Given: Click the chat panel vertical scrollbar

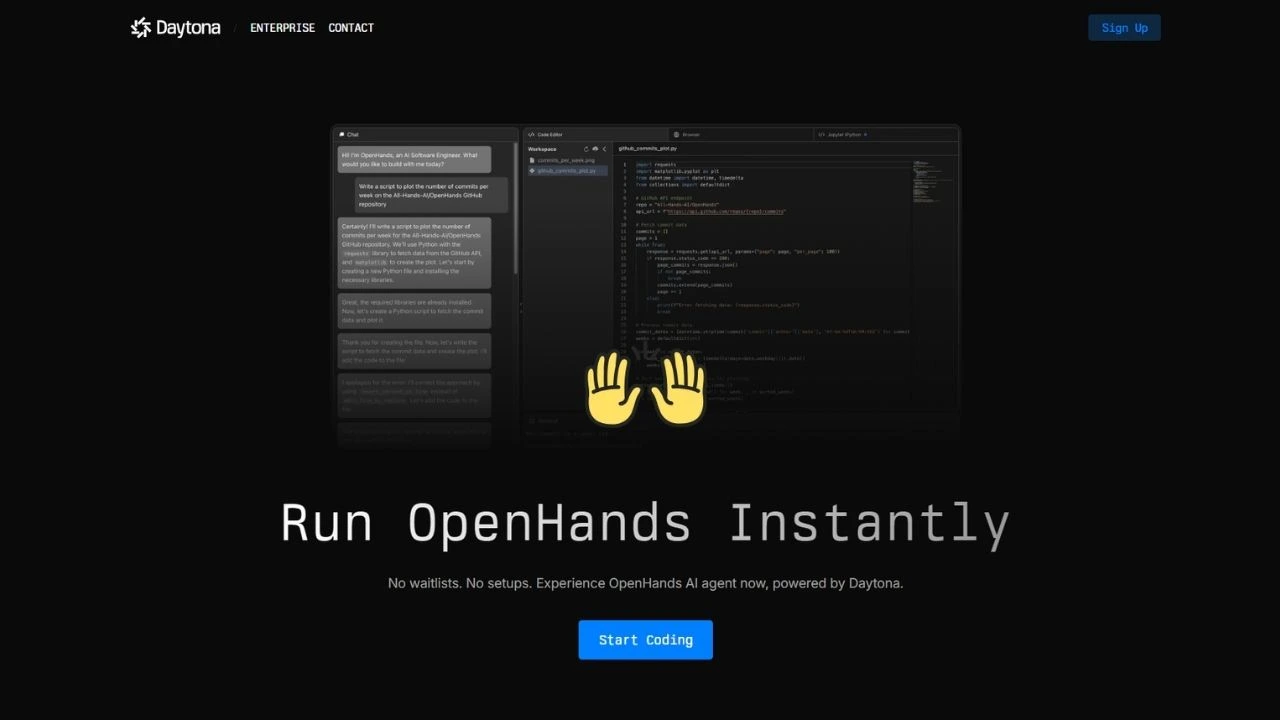Looking at the screenshot, I should [516, 210].
